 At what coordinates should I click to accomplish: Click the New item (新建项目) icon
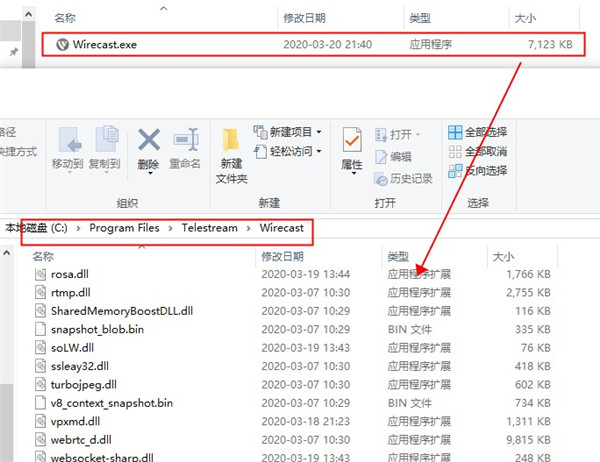[260, 132]
